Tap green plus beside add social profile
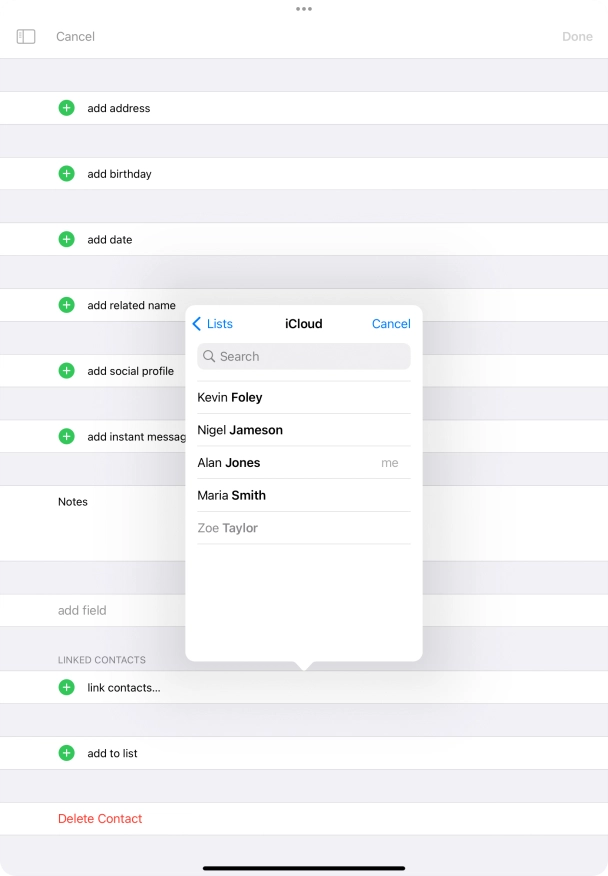 (66, 371)
